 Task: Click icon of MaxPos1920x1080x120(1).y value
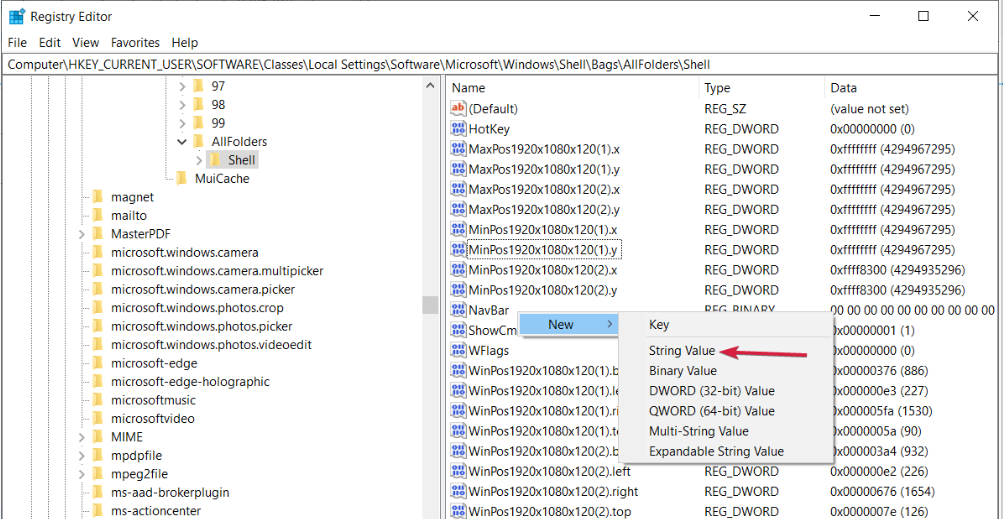point(459,169)
